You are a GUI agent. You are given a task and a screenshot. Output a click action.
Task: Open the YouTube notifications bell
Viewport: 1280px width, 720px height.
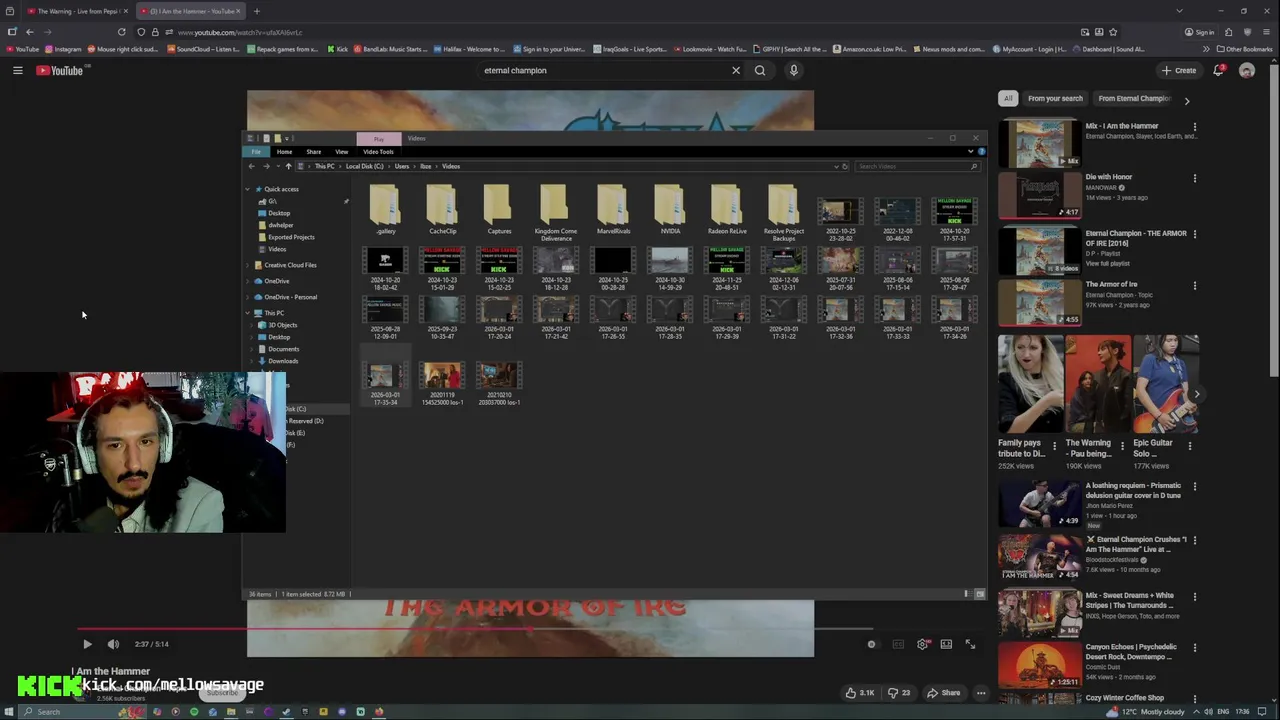(x=1218, y=70)
